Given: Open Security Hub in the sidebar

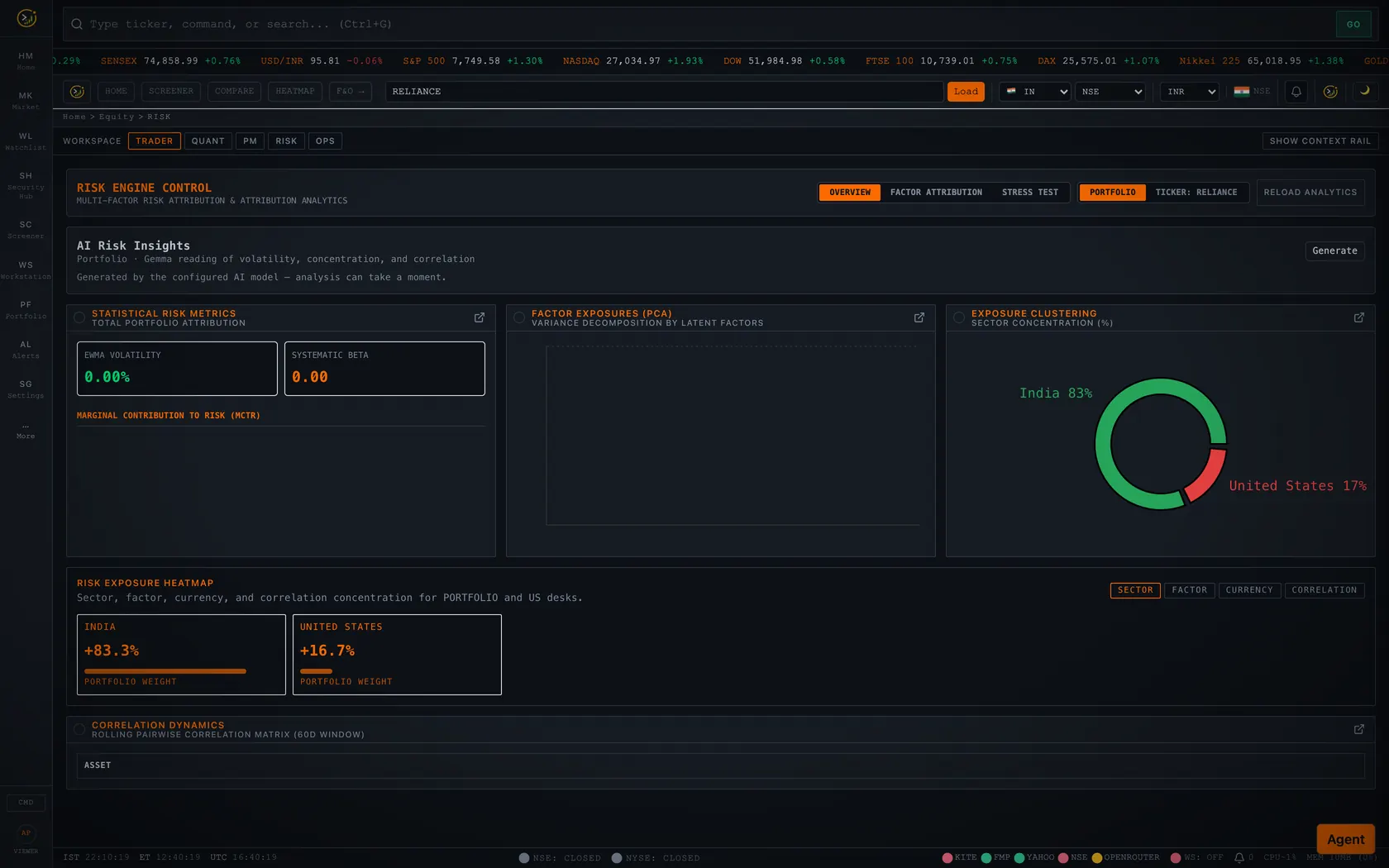Looking at the screenshot, I should click(26, 185).
